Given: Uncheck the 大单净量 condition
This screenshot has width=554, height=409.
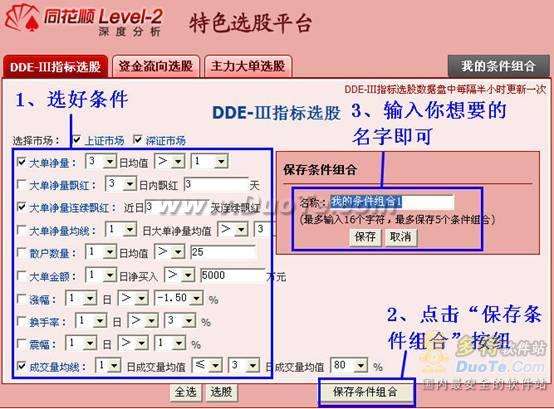Looking at the screenshot, I should pos(22,162).
